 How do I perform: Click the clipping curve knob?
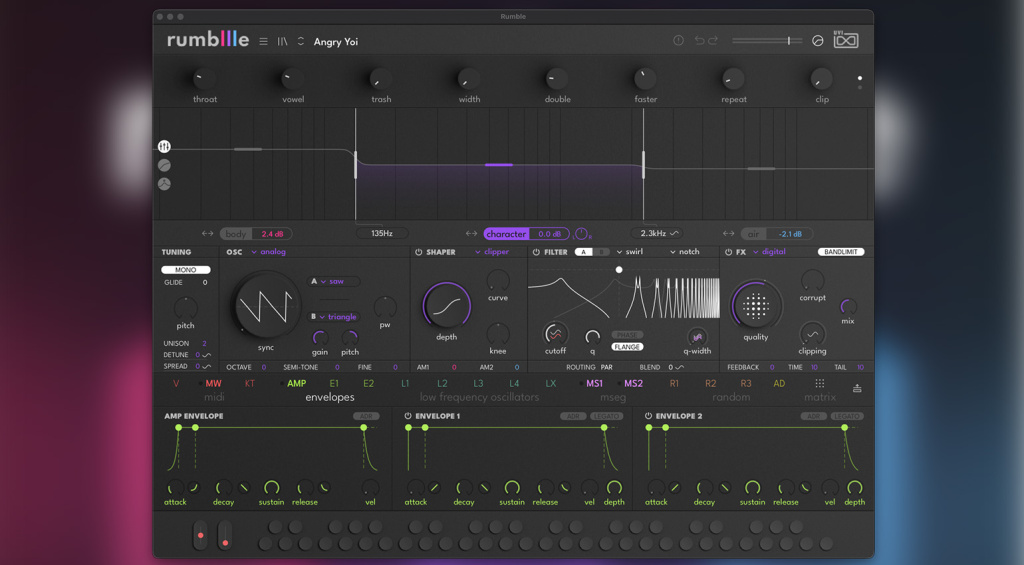click(812, 334)
